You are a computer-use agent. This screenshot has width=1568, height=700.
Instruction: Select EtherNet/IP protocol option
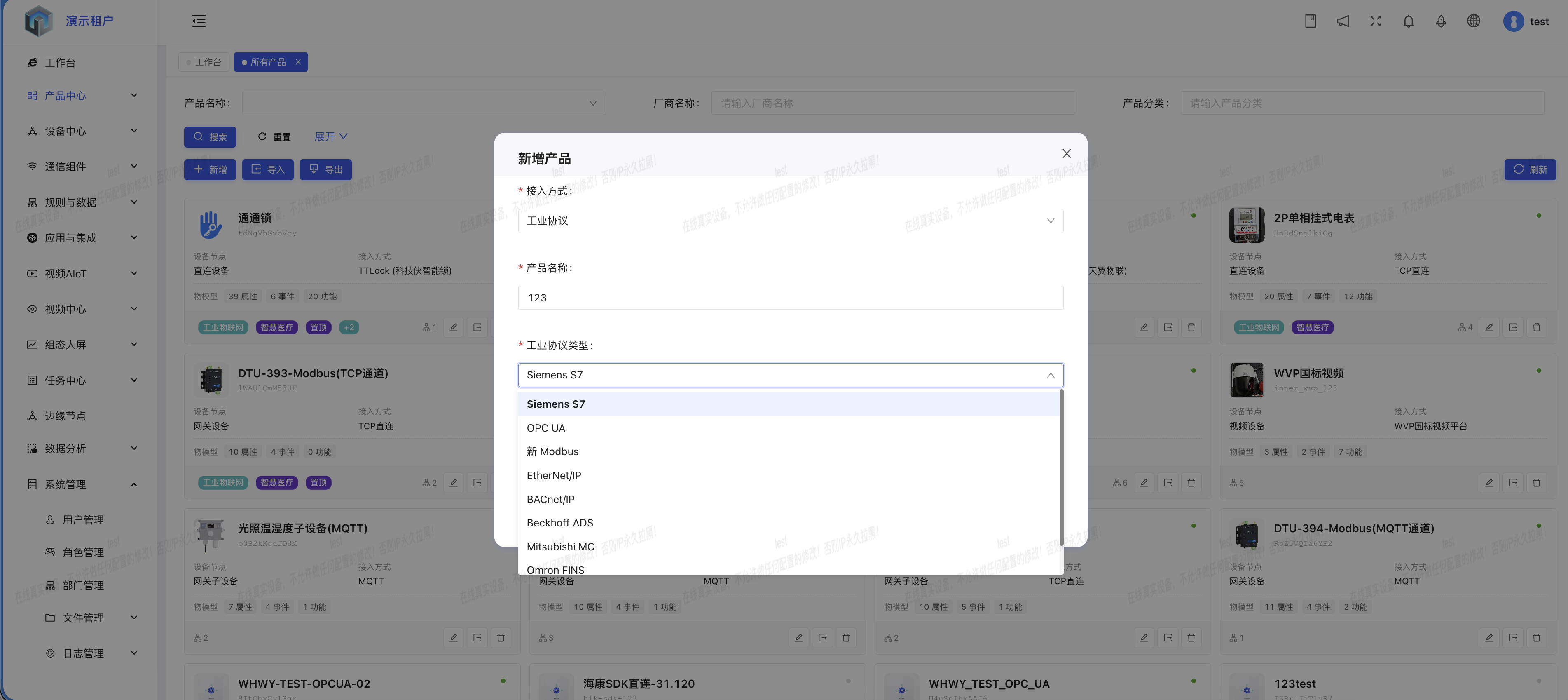click(x=788, y=475)
